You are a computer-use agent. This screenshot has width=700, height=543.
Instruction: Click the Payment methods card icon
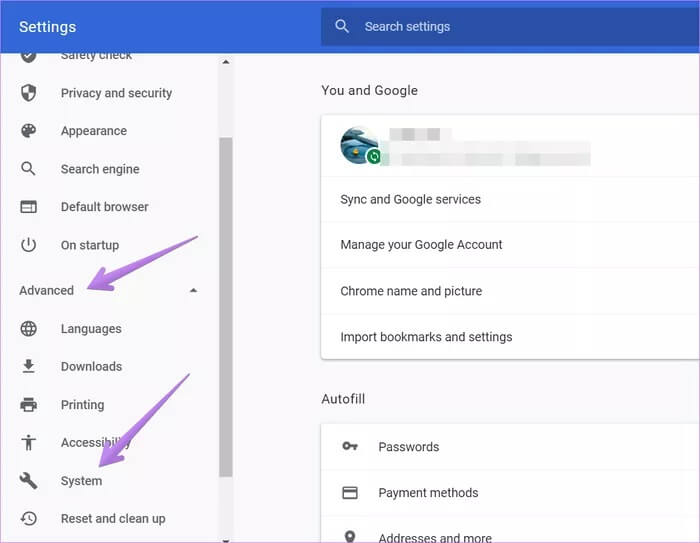click(350, 493)
